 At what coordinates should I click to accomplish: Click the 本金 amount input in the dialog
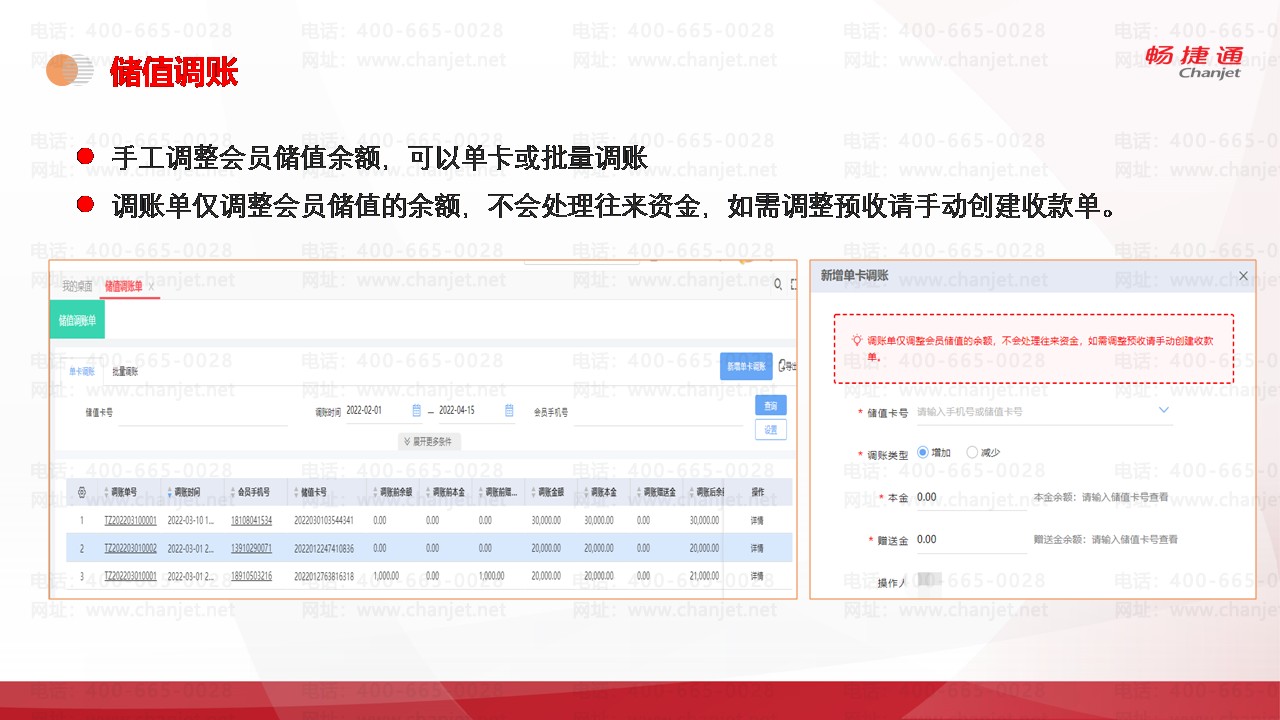pos(971,497)
